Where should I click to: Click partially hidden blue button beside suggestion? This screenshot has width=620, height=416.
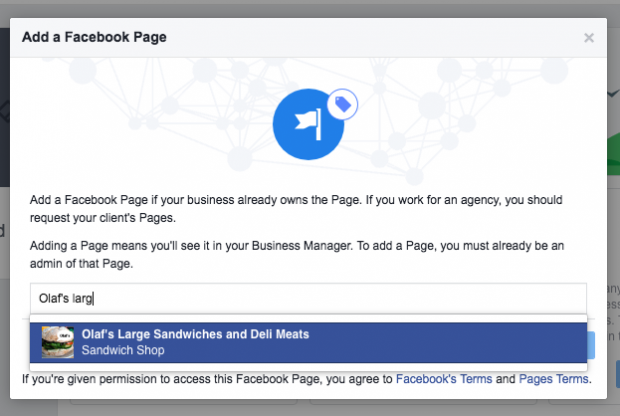(591, 345)
